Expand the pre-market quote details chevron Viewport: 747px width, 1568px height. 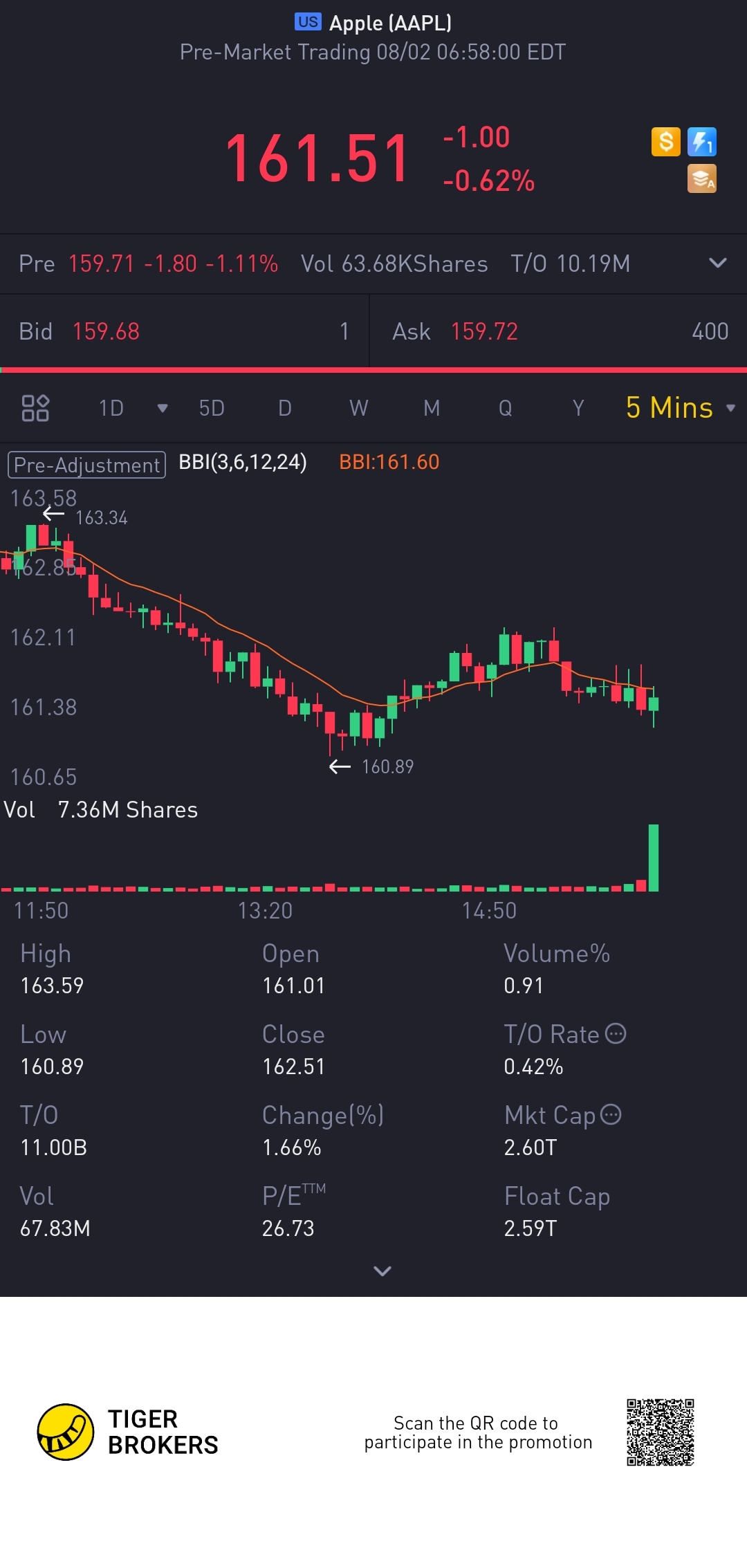tap(718, 263)
